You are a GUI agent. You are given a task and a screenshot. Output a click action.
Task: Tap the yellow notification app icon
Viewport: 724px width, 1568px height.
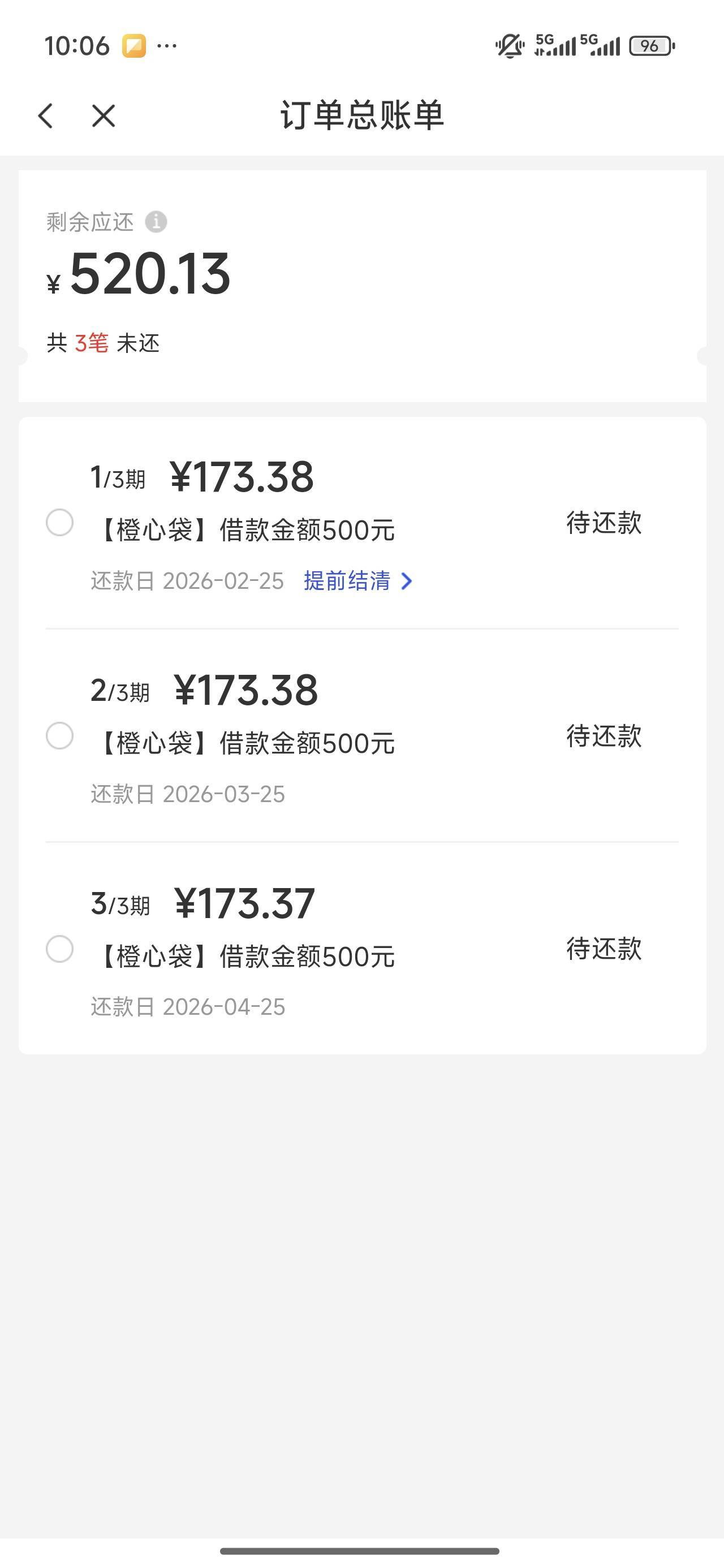pyautogui.click(x=134, y=46)
